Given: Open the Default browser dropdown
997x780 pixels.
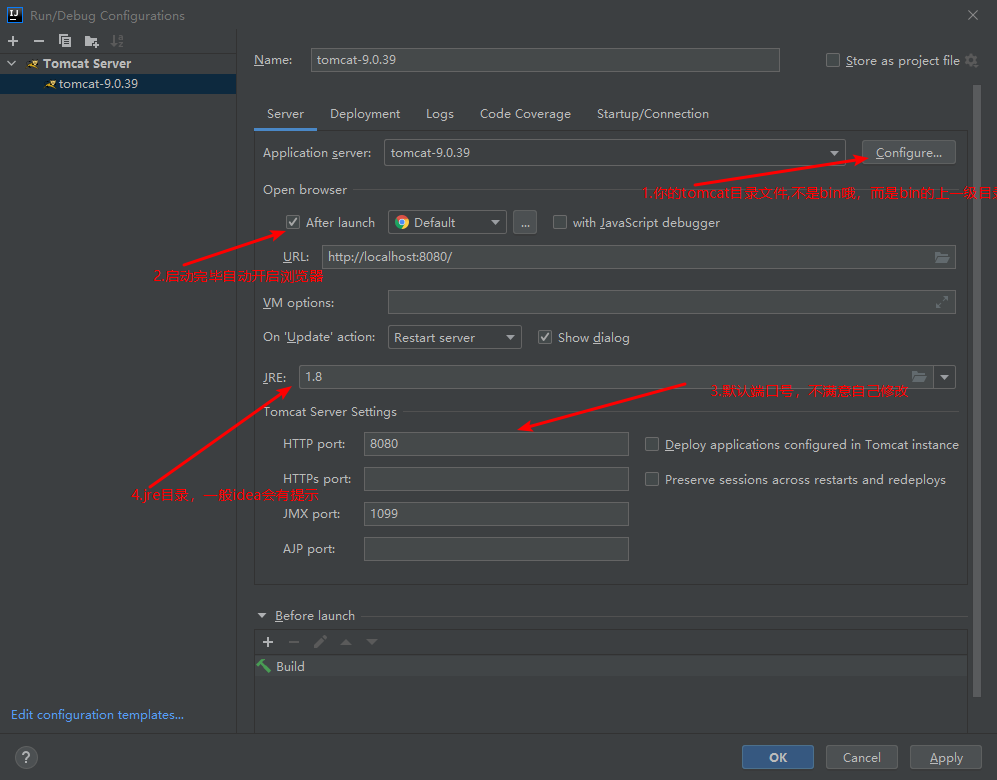Looking at the screenshot, I should [447, 222].
